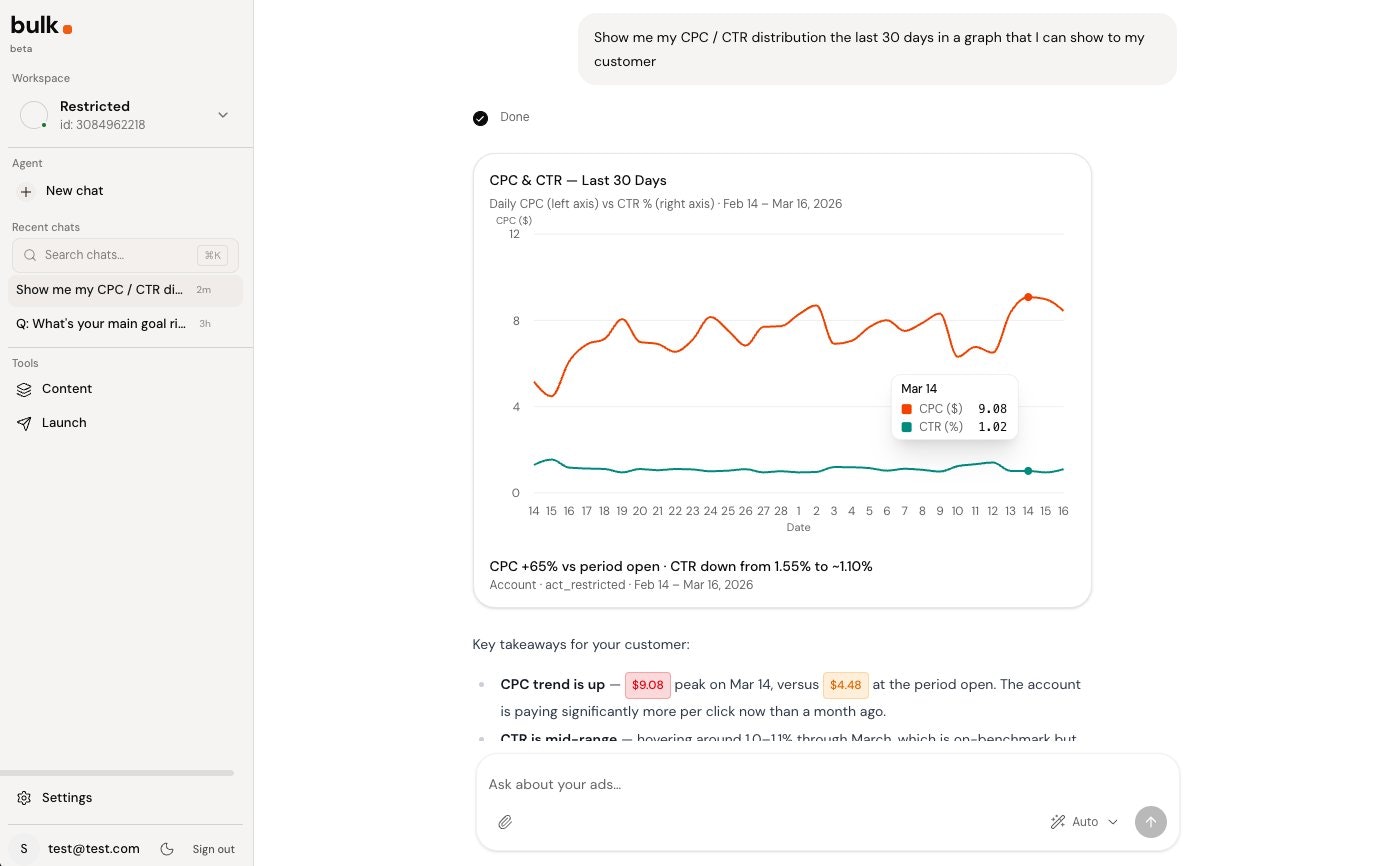Click Sign out
Screen dimensions: 1389x866
click(213, 849)
